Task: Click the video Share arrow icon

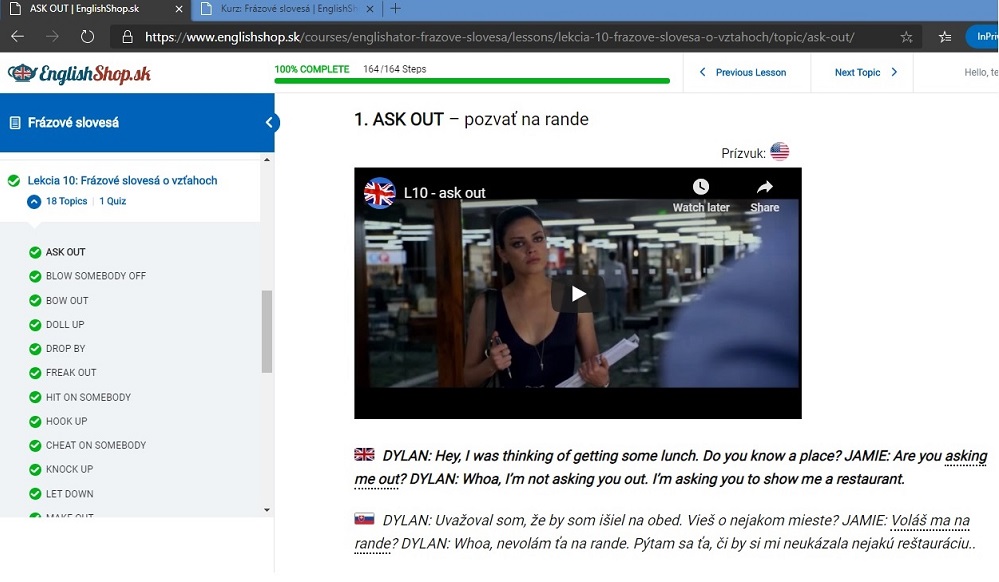Action: pyautogui.click(x=764, y=187)
